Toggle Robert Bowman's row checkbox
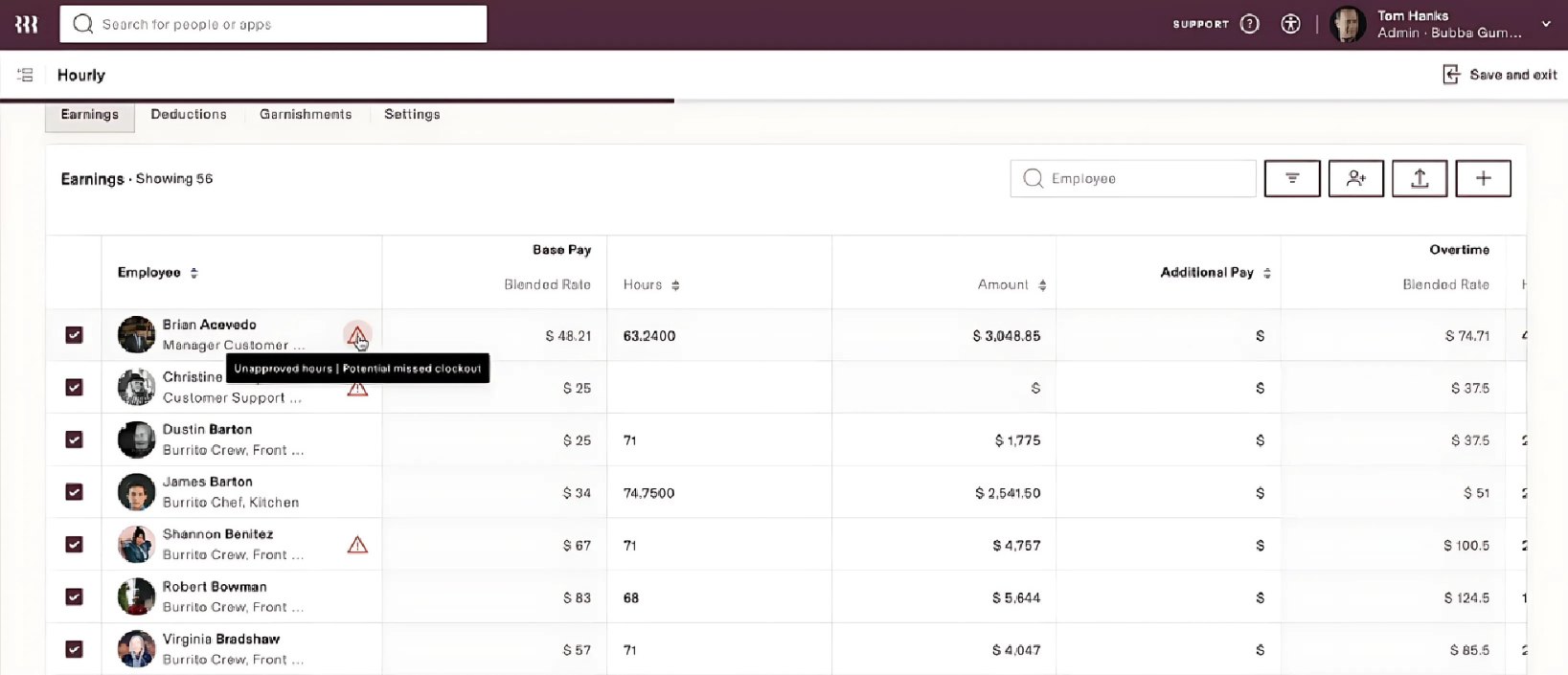The width and height of the screenshot is (1568, 675). pos(74,596)
